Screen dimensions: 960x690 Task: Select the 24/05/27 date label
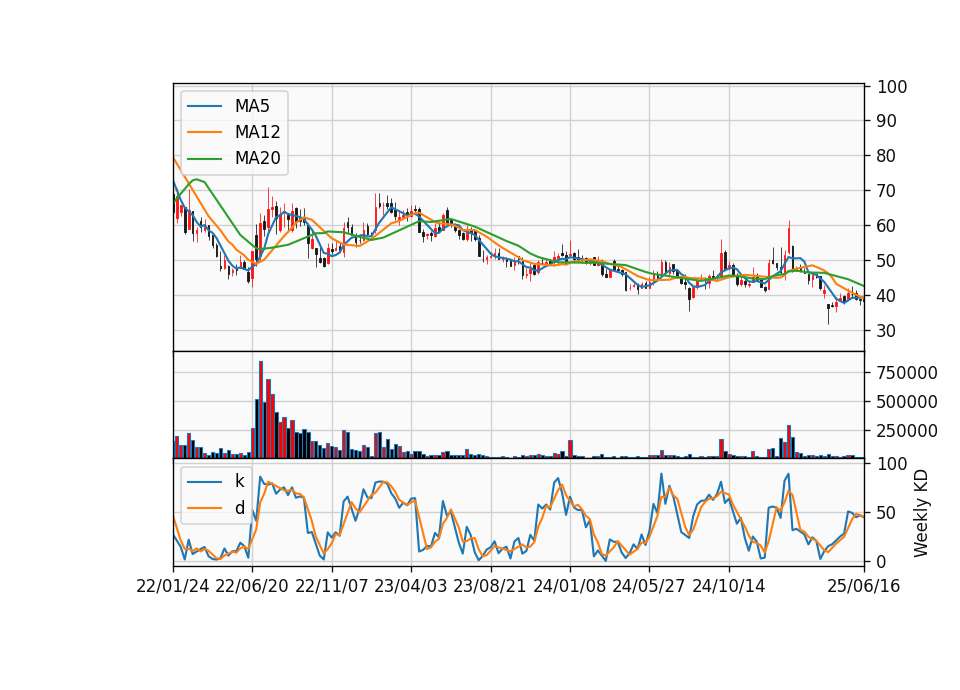[649, 586]
